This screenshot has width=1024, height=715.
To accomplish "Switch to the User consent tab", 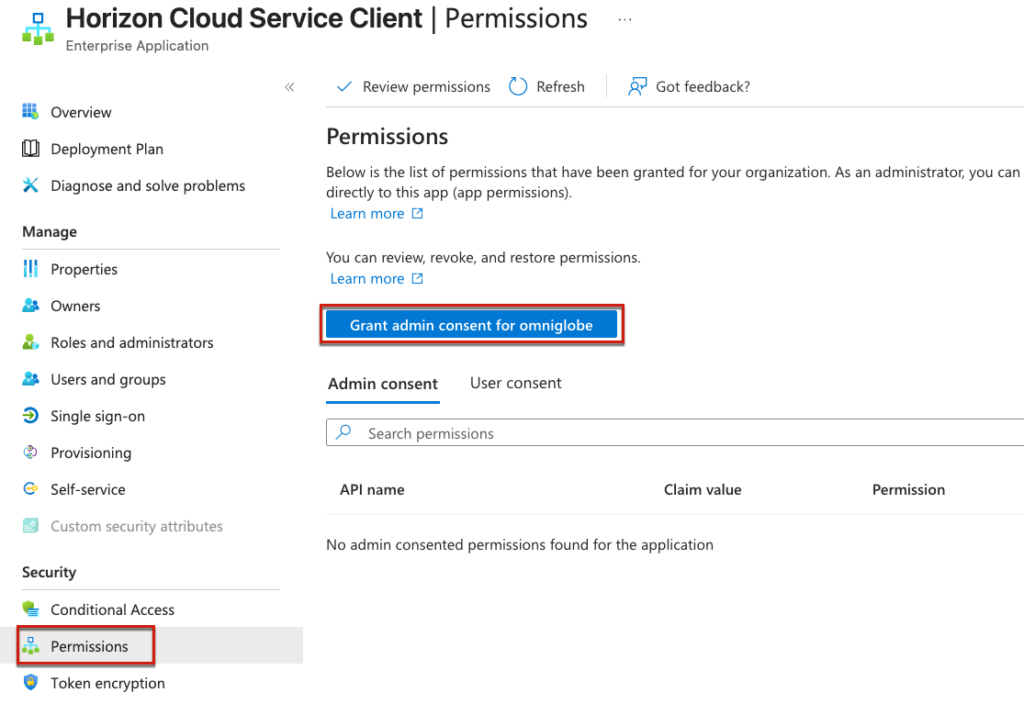I will click(515, 383).
